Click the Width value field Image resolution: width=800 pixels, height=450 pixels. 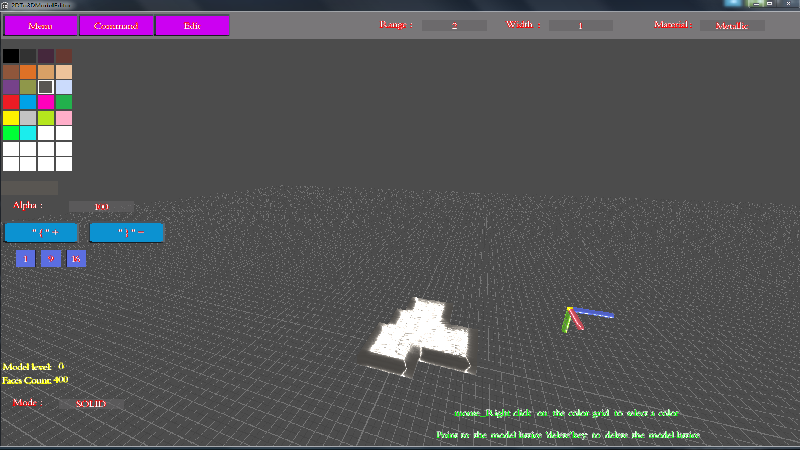click(x=580, y=25)
